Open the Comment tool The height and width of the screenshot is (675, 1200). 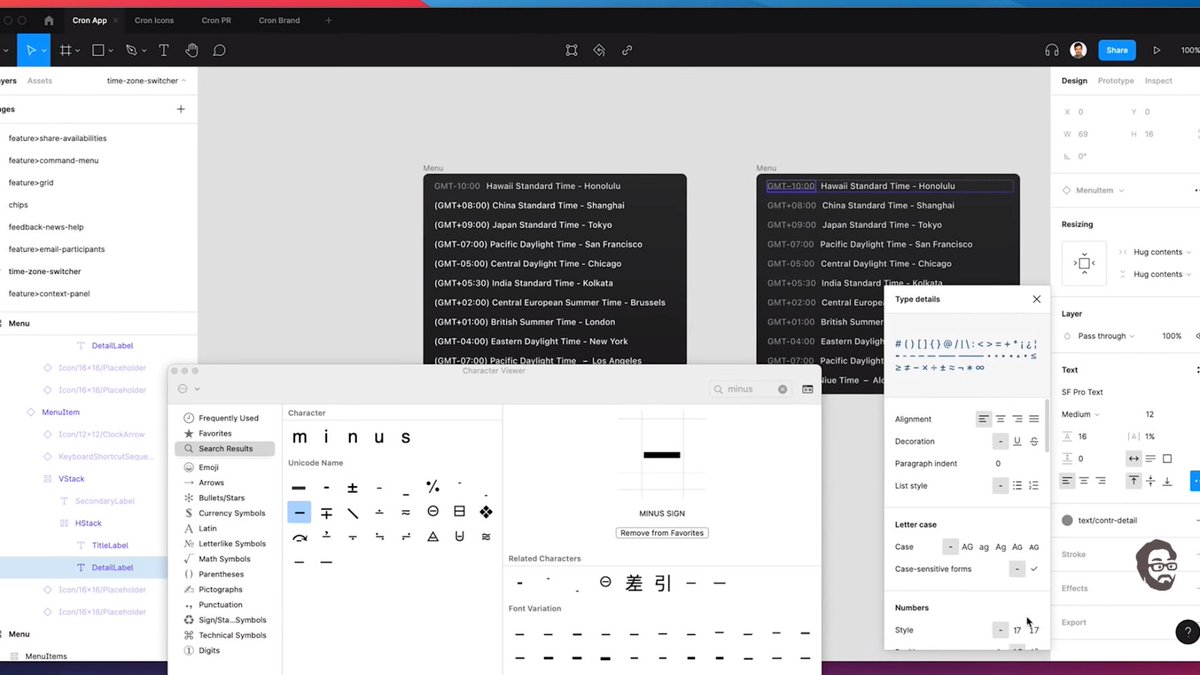(x=219, y=50)
